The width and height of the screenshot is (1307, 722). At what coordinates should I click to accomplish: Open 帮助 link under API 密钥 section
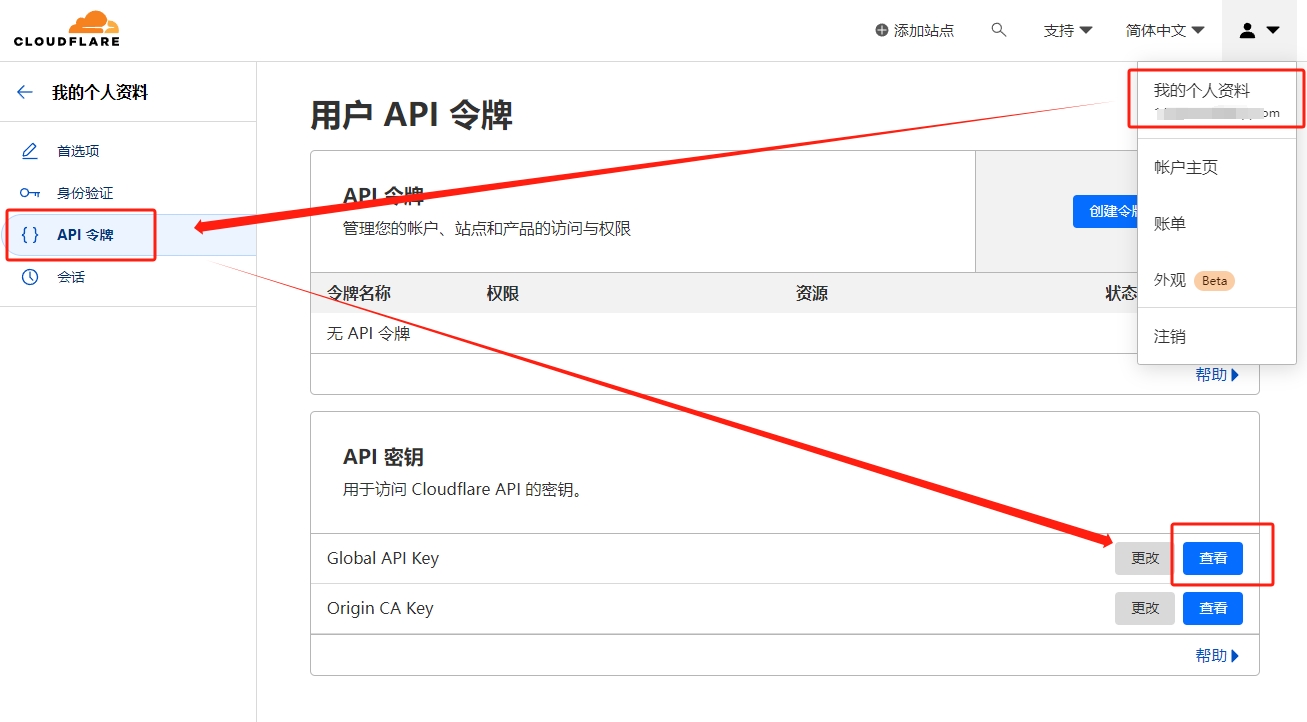click(x=1217, y=656)
